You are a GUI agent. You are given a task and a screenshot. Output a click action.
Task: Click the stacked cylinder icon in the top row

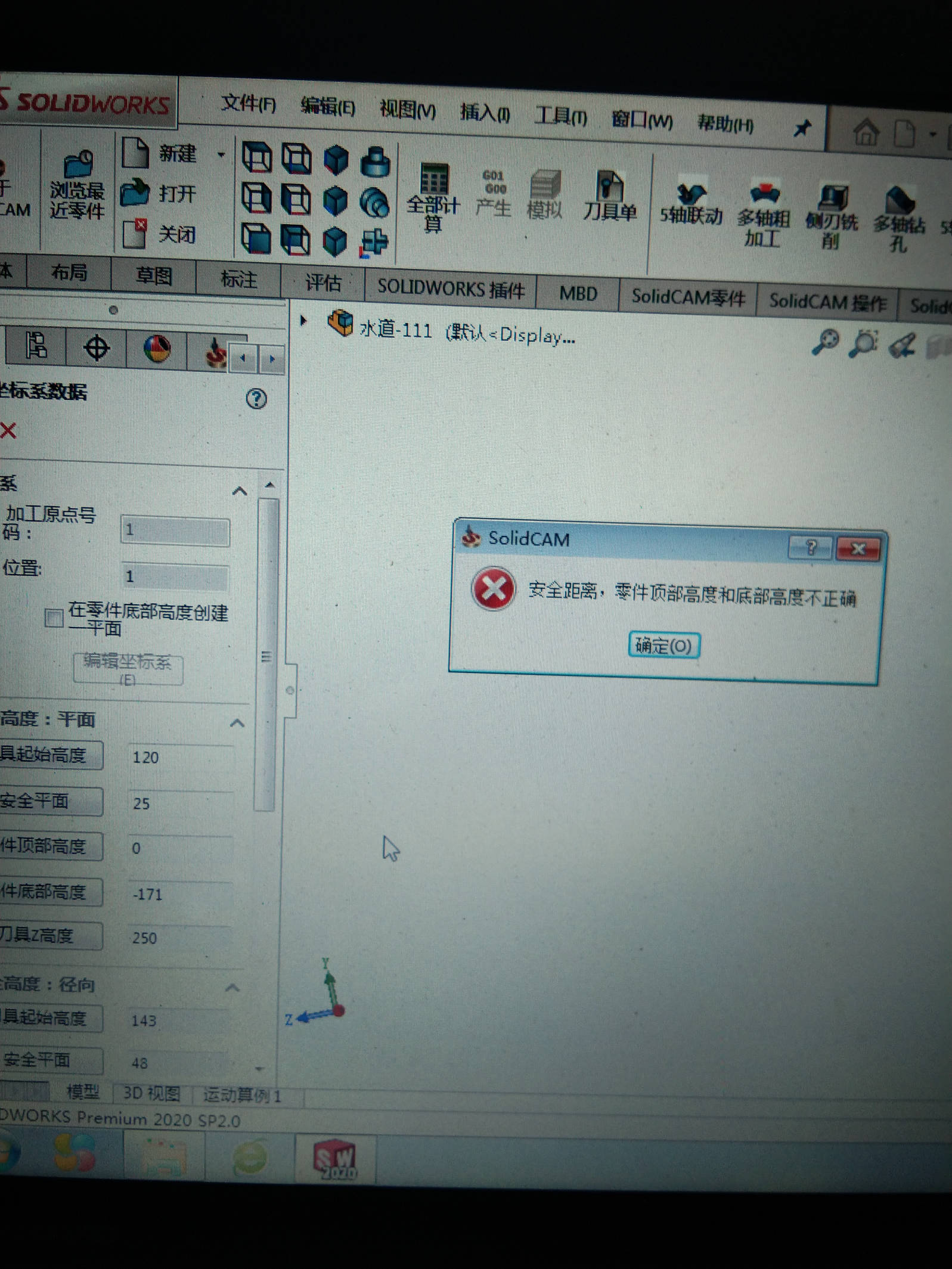coord(375,161)
